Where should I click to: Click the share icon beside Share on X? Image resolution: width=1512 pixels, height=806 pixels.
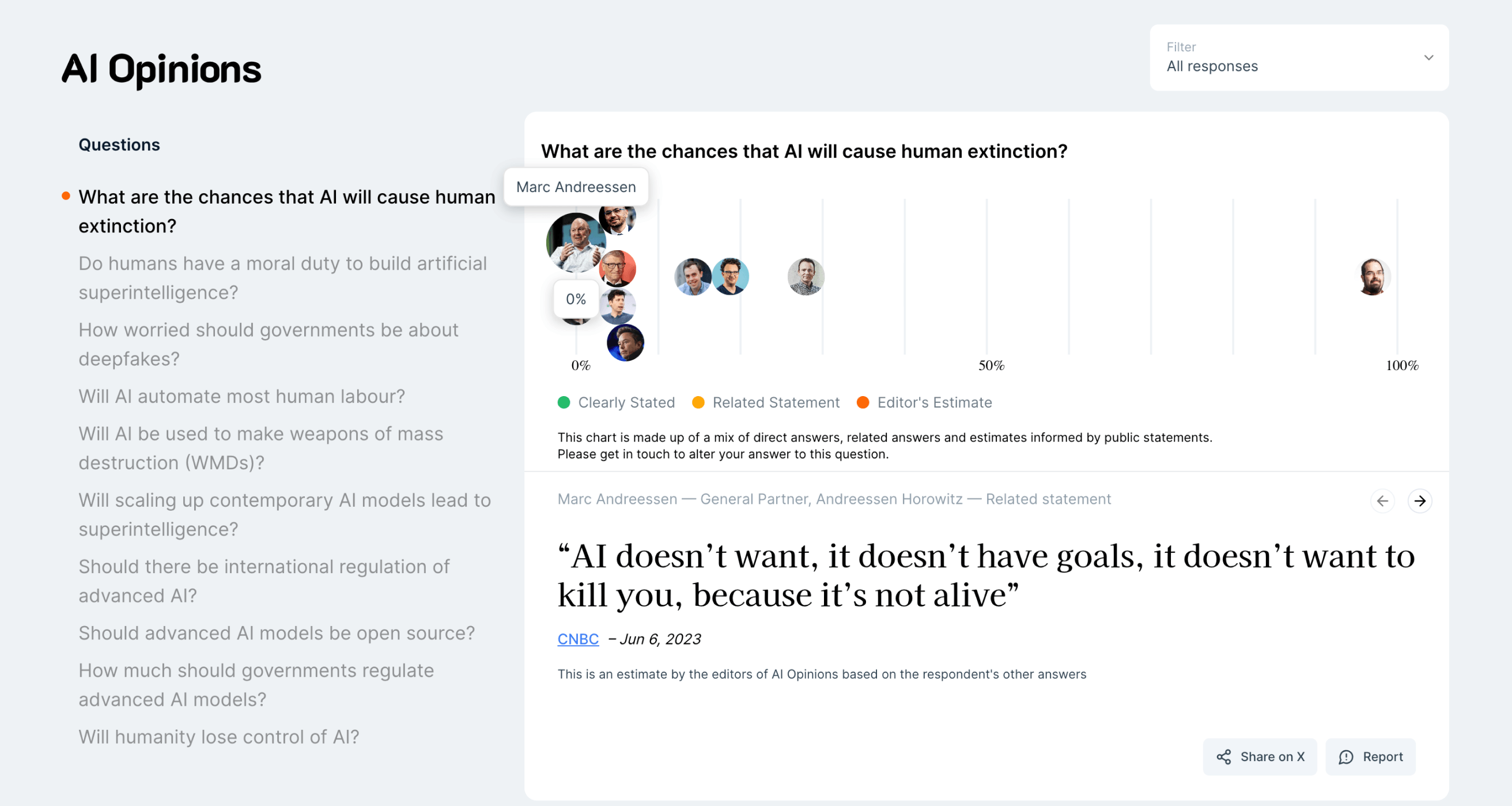[1224, 756]
